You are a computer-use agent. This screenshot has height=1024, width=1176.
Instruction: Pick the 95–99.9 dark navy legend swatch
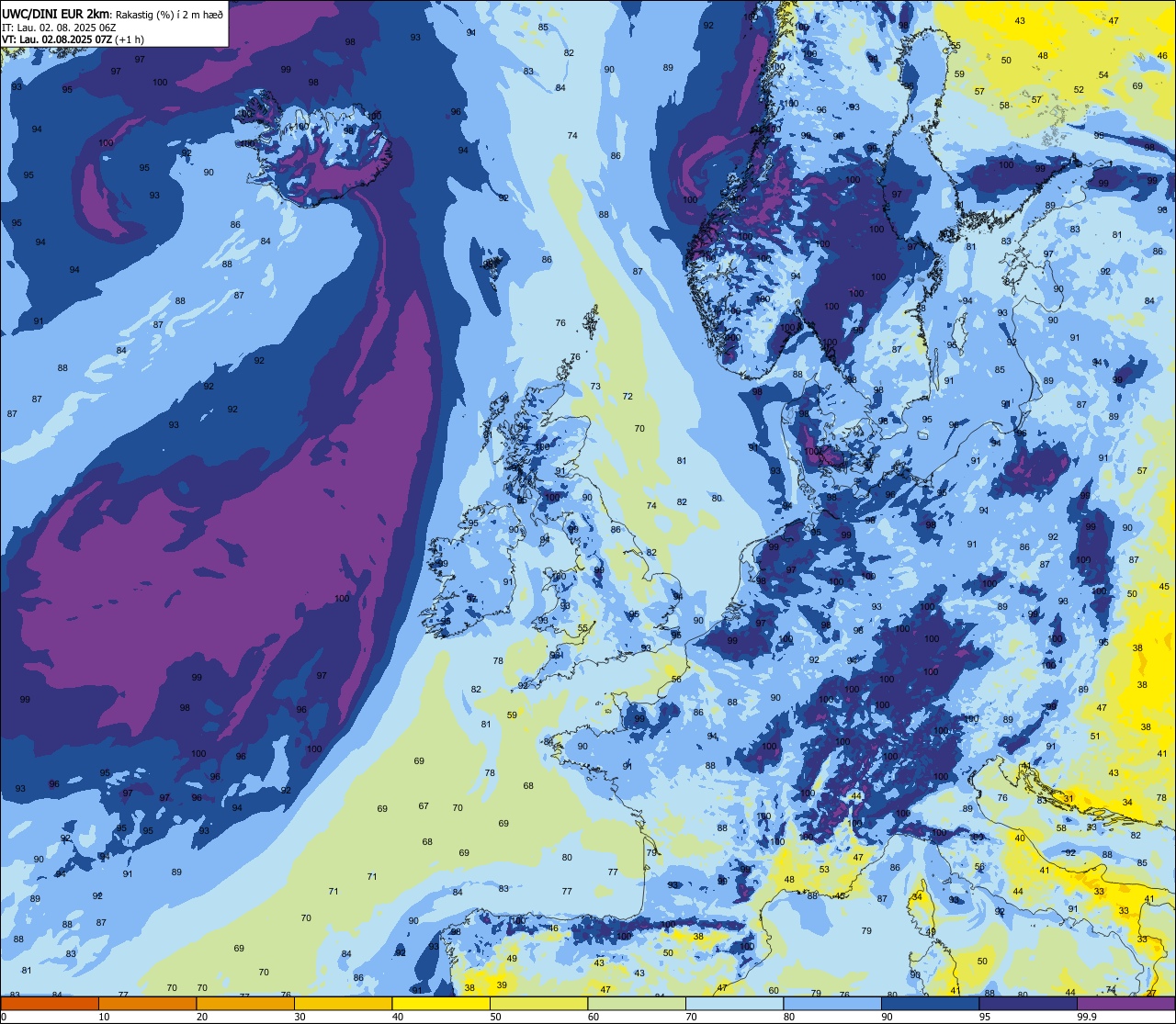pos(1028,1004)
